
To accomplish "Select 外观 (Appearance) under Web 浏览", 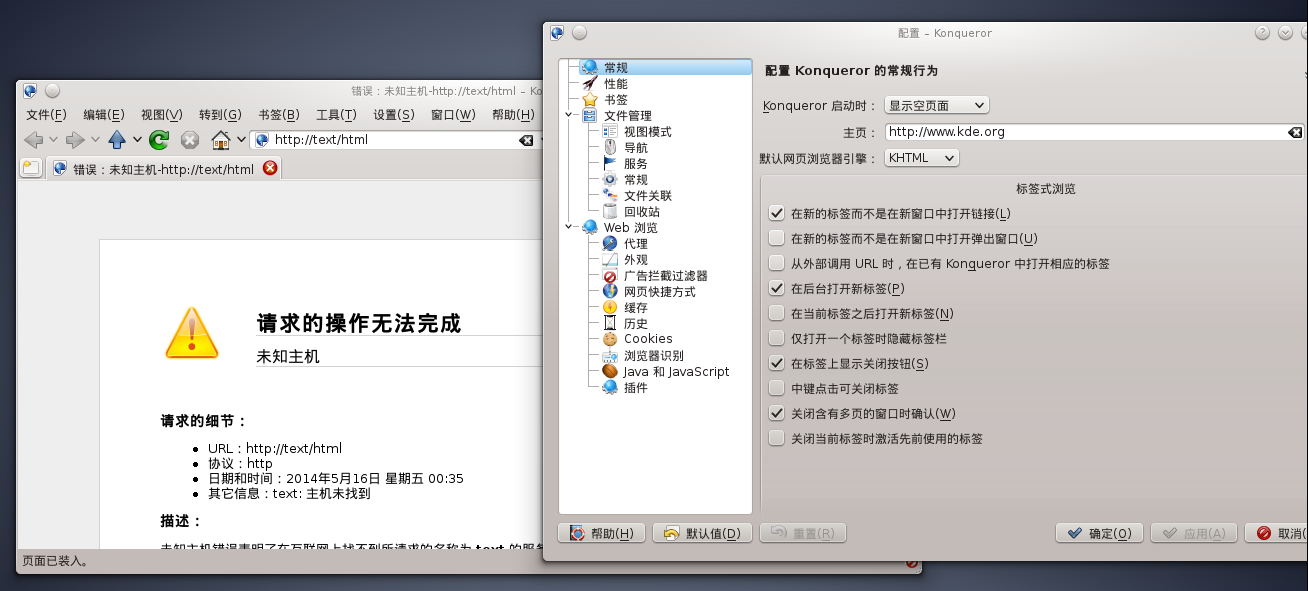I will click(x=635, y=260).
